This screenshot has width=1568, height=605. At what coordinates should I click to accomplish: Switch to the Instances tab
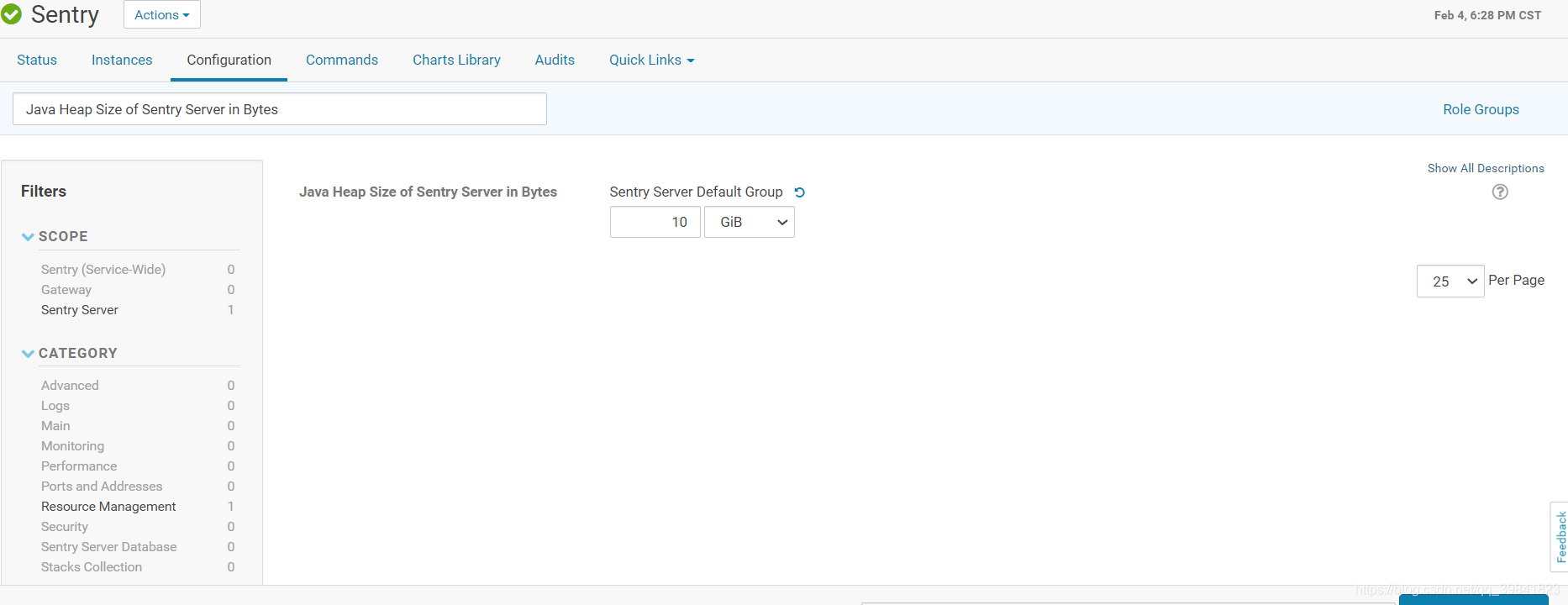click(x=122, y=60)
